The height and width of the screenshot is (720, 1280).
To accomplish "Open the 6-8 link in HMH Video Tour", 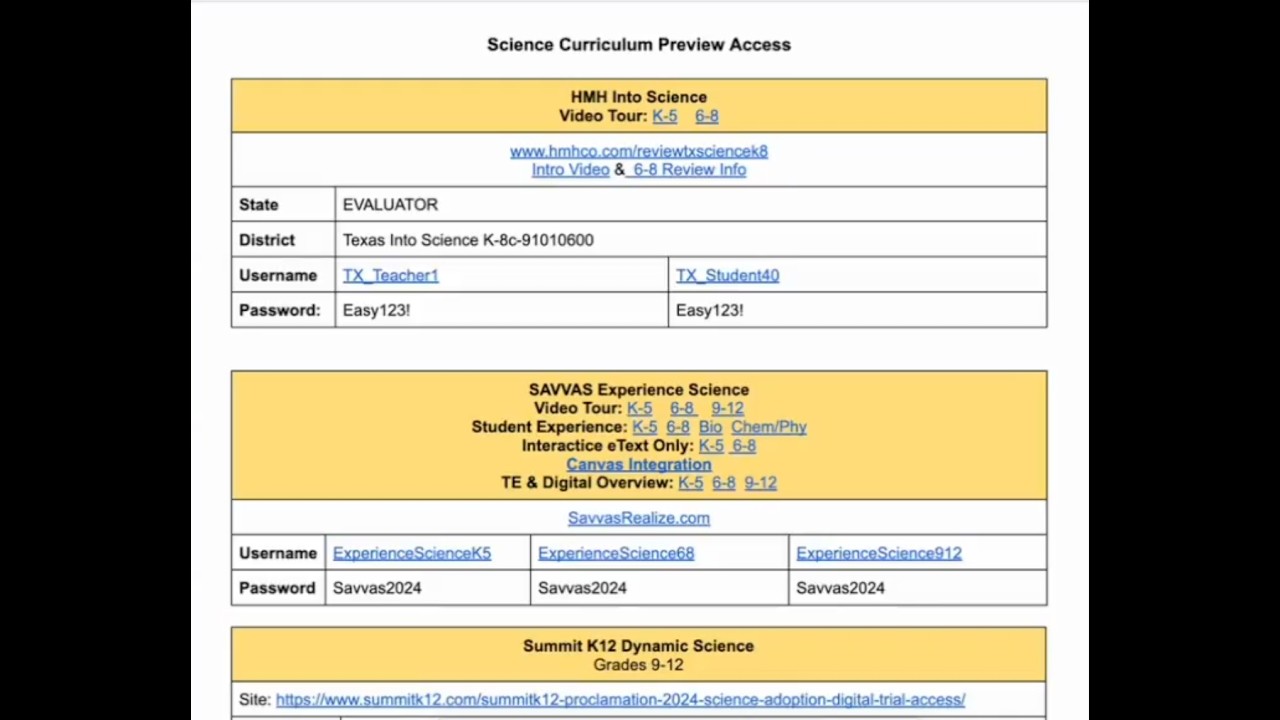I will 707,116.
